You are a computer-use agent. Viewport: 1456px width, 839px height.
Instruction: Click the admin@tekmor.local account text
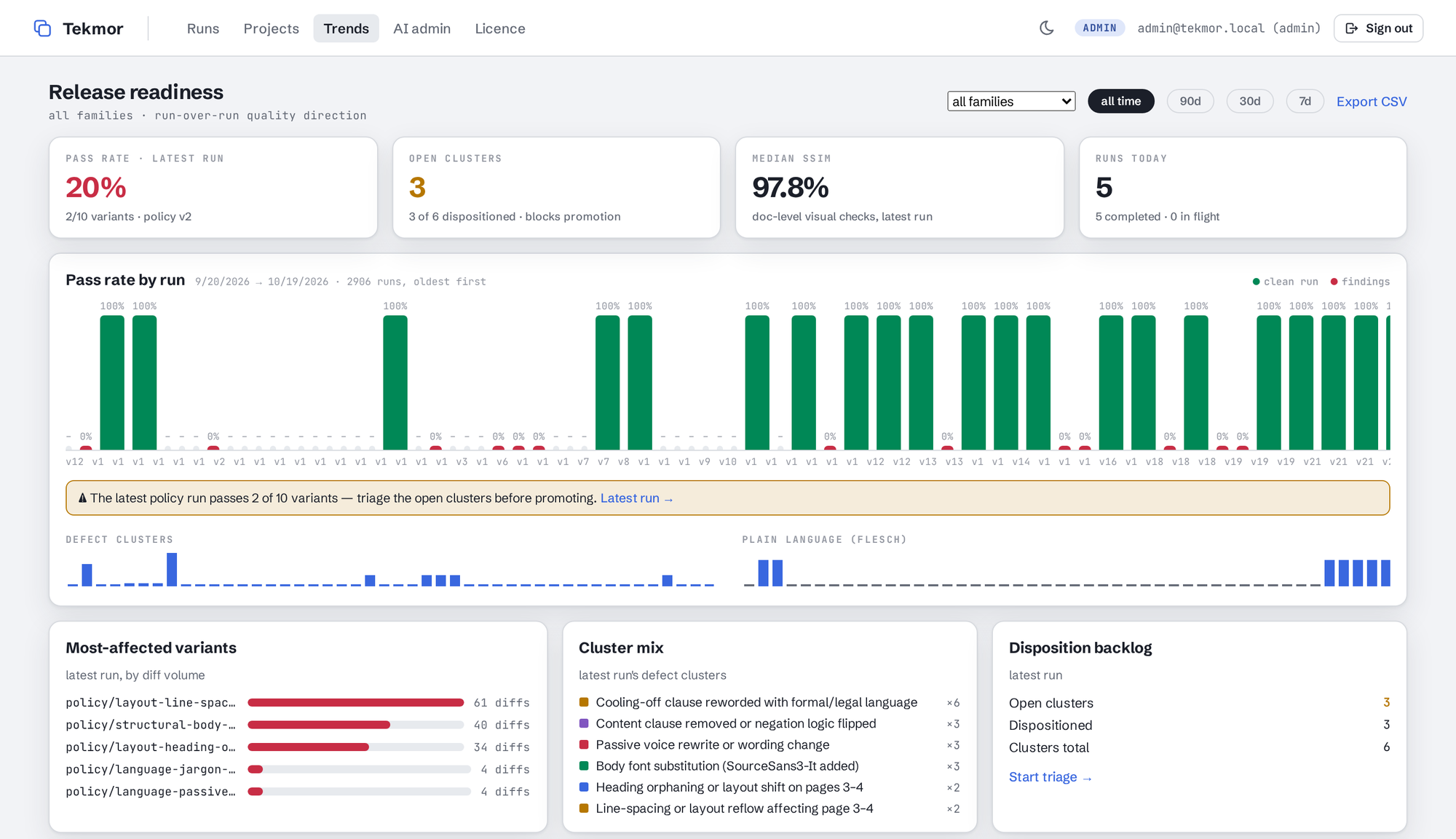point(1229,28)
